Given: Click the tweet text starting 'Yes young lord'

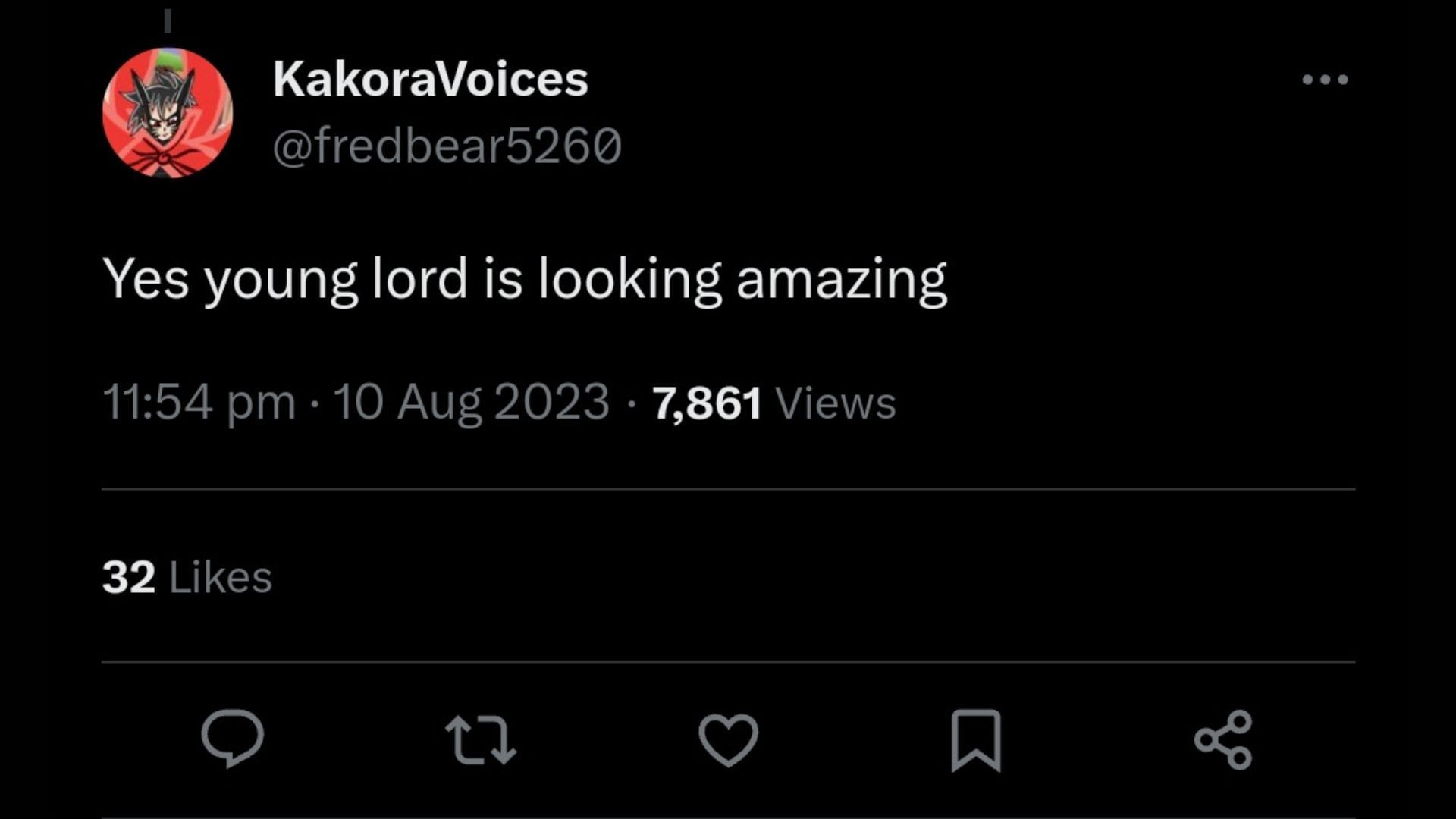Looking at the screenshot, I should [x=523, y=279].
